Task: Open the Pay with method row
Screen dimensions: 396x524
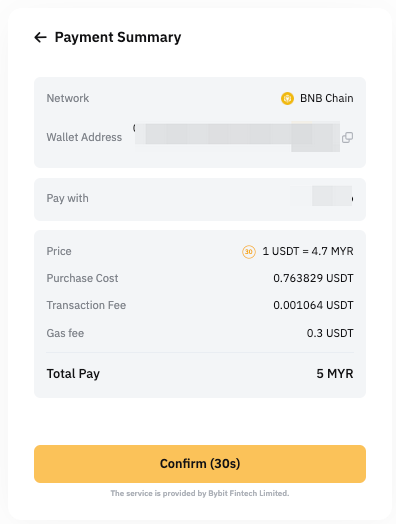Action: tap(200, 199)
